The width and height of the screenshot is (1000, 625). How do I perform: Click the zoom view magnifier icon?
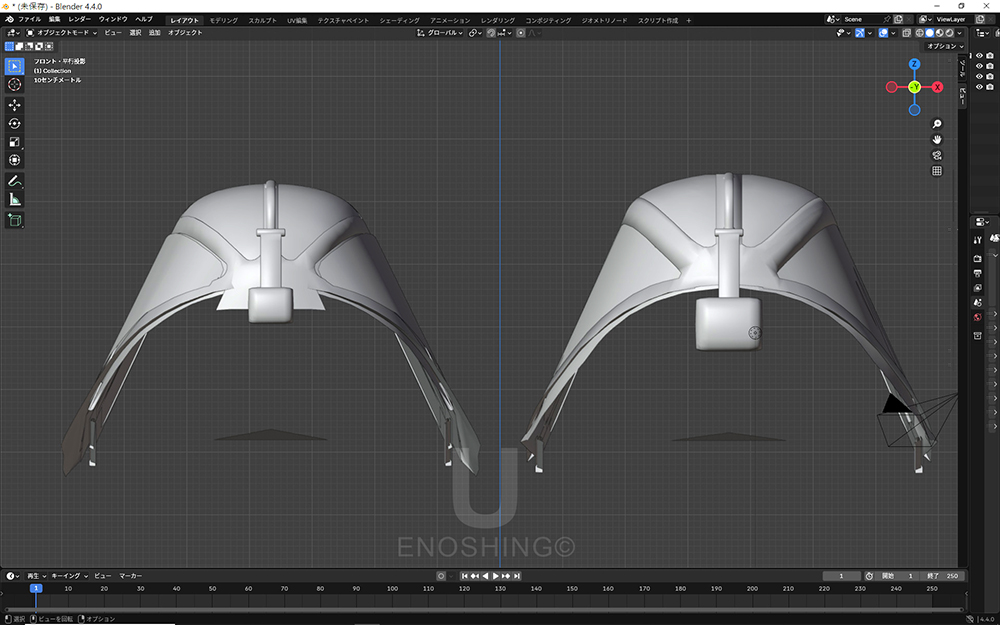[937, 124]
